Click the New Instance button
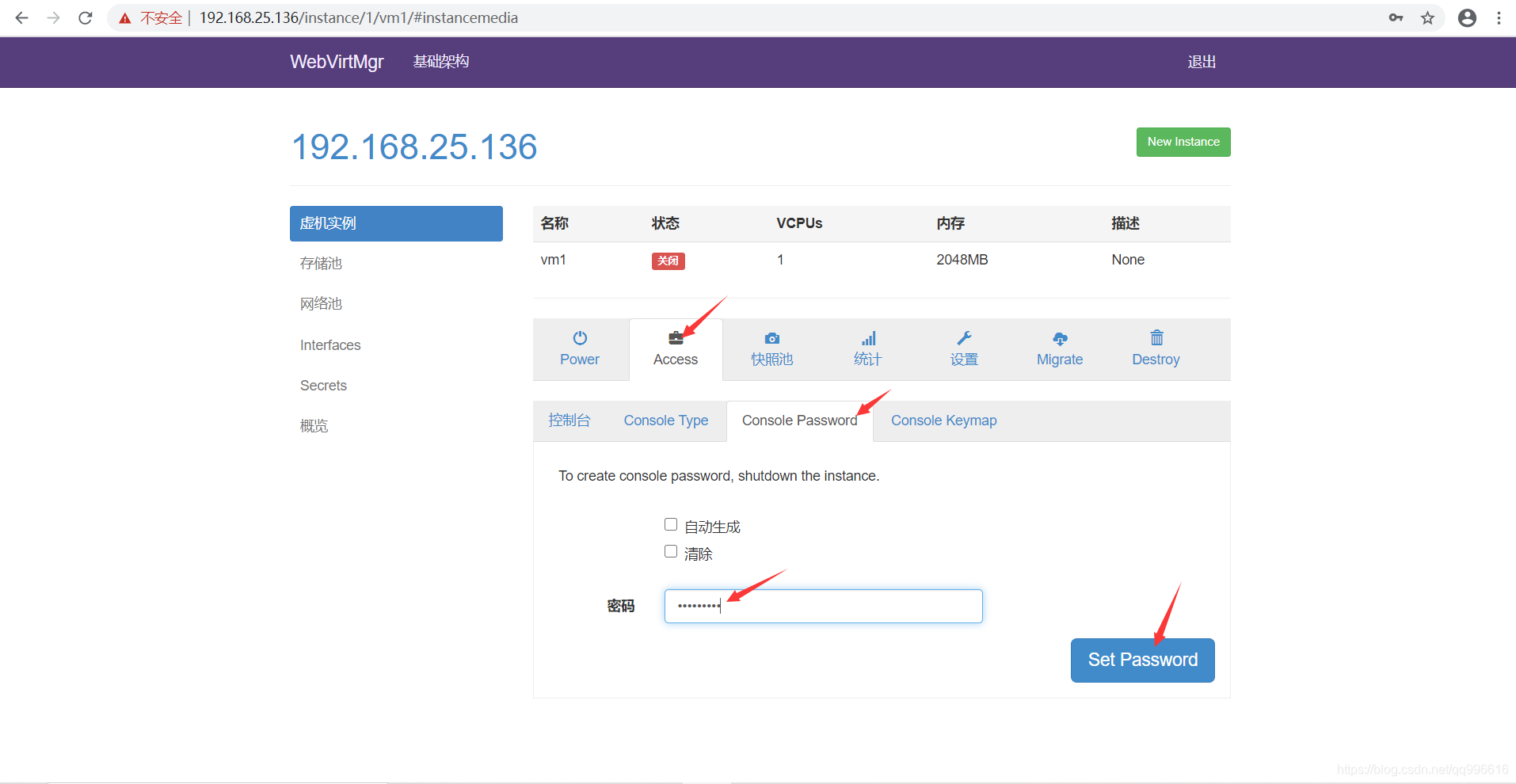Screen dimensions: 1516x784 (x=1183, y=142)
